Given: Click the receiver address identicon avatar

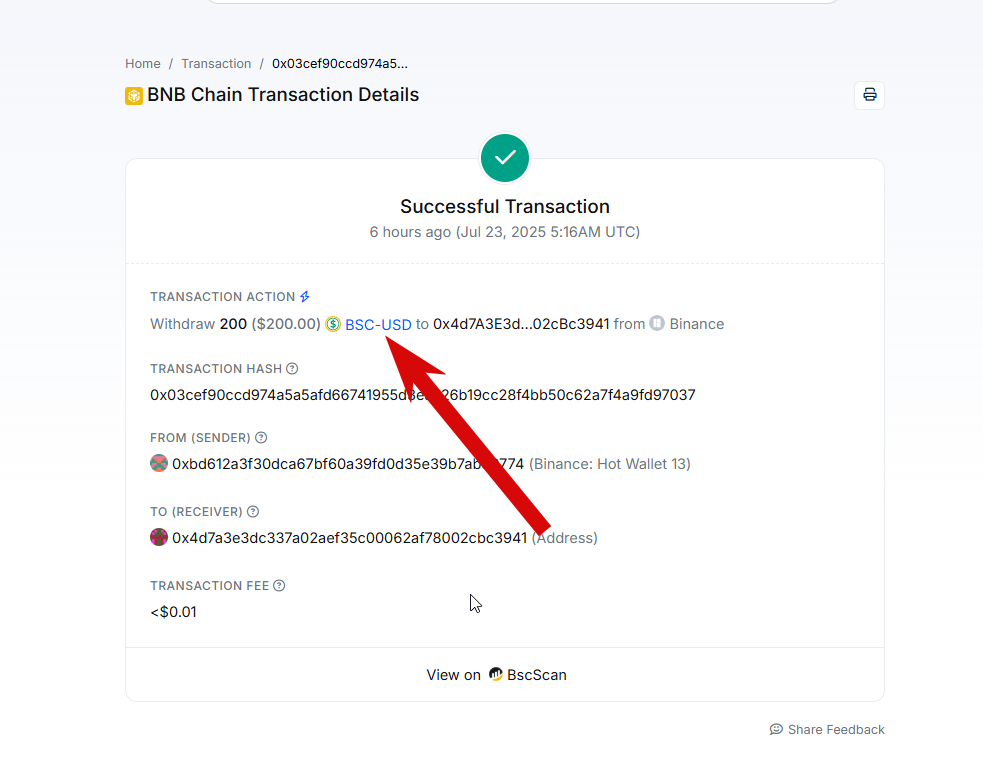Looking at the screenshot, I should pyautogui.click(x=159, y=537).
